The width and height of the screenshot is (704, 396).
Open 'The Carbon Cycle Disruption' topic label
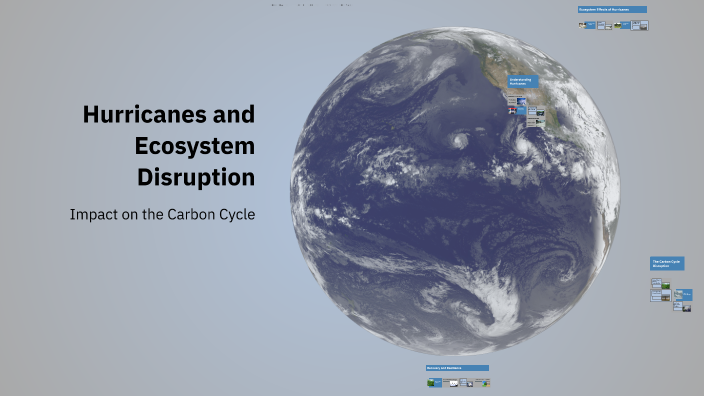(667, 264)
